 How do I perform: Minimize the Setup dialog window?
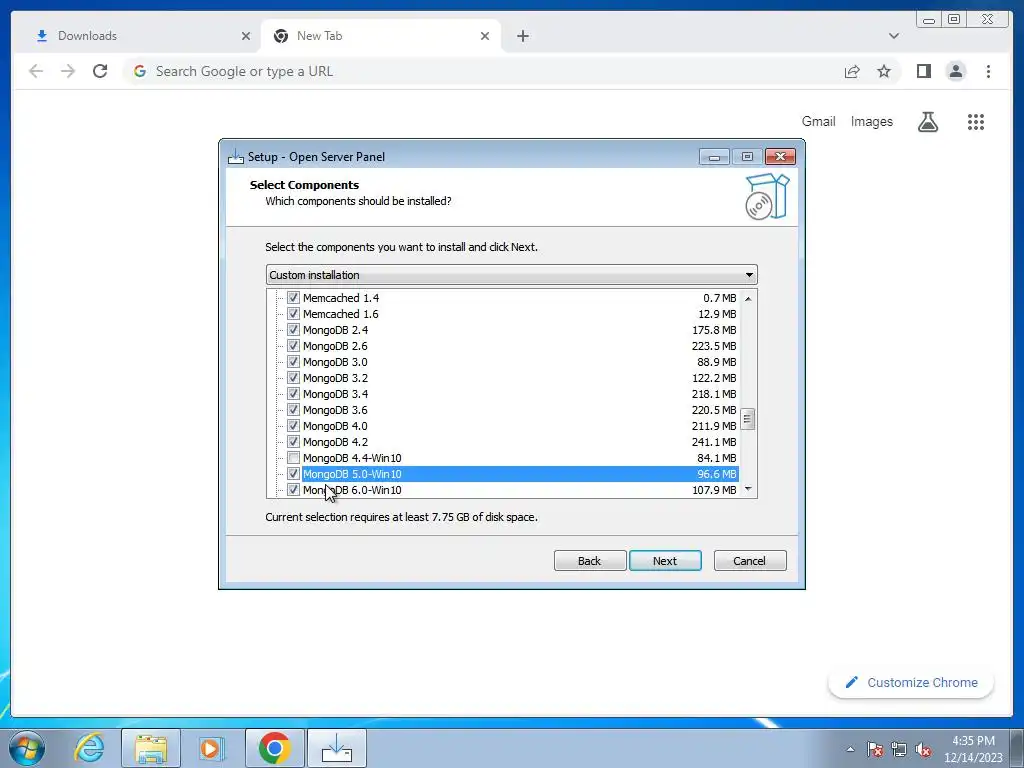[x=714, y=157]
